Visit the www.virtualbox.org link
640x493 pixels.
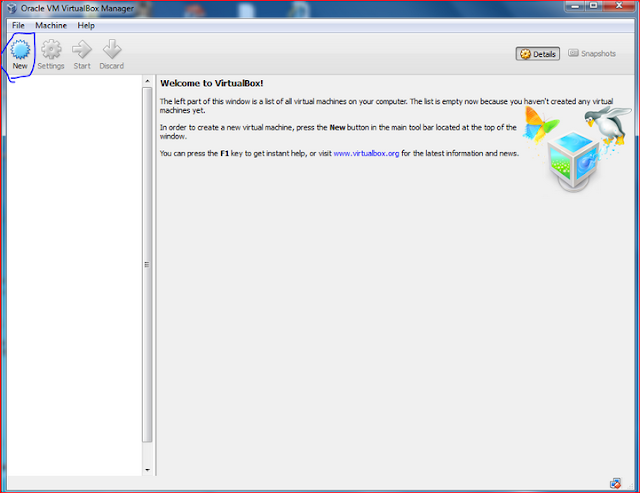[x=366, y=153]
